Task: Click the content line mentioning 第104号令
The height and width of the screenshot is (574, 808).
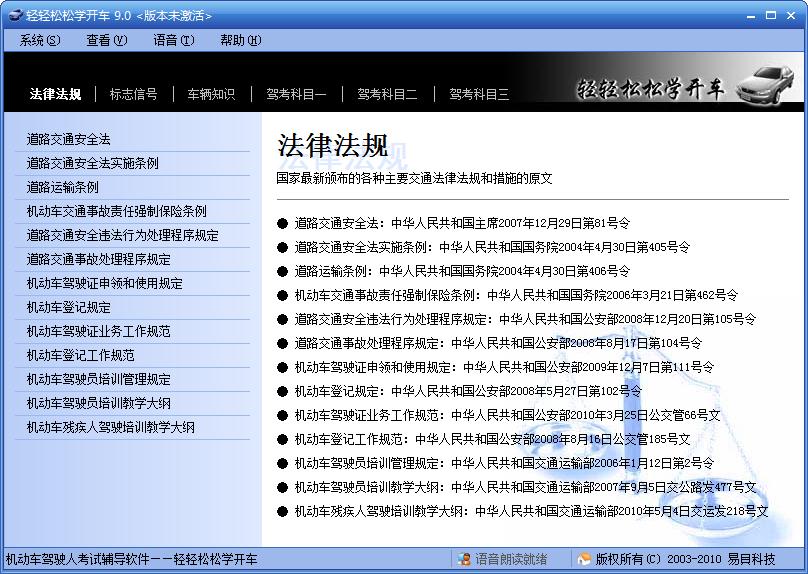Action: coord(498,343)
